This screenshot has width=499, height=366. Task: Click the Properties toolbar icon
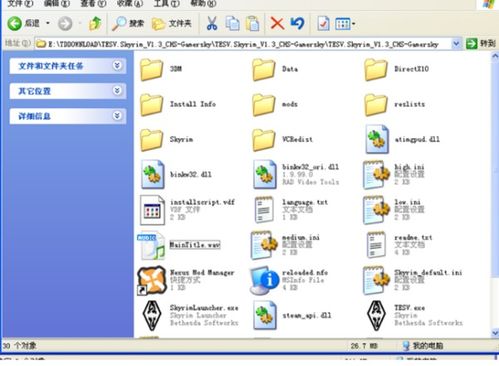pyautogui.click(x=323, y=24)
